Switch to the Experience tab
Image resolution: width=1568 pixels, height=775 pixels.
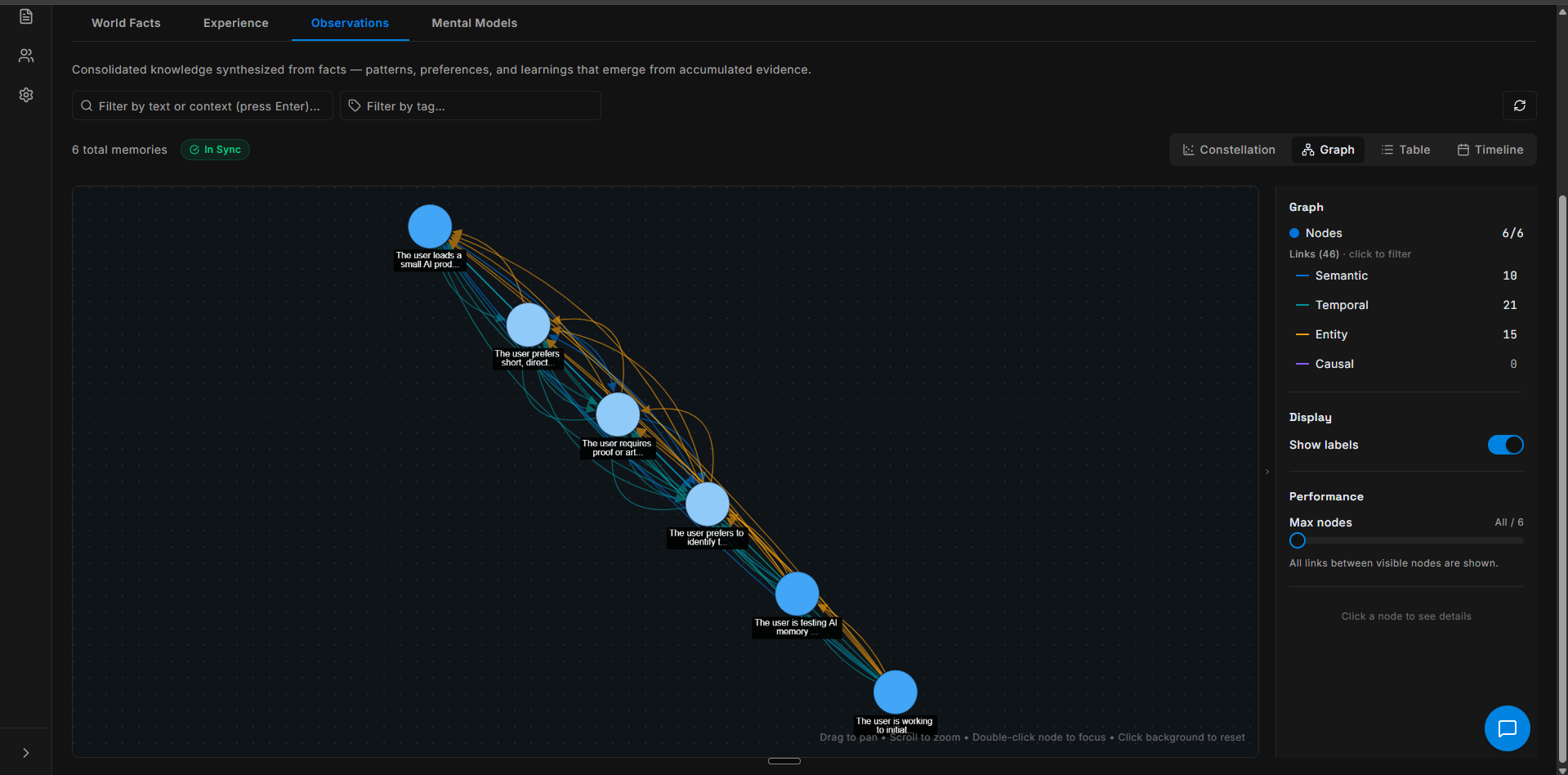pos(236,23)
